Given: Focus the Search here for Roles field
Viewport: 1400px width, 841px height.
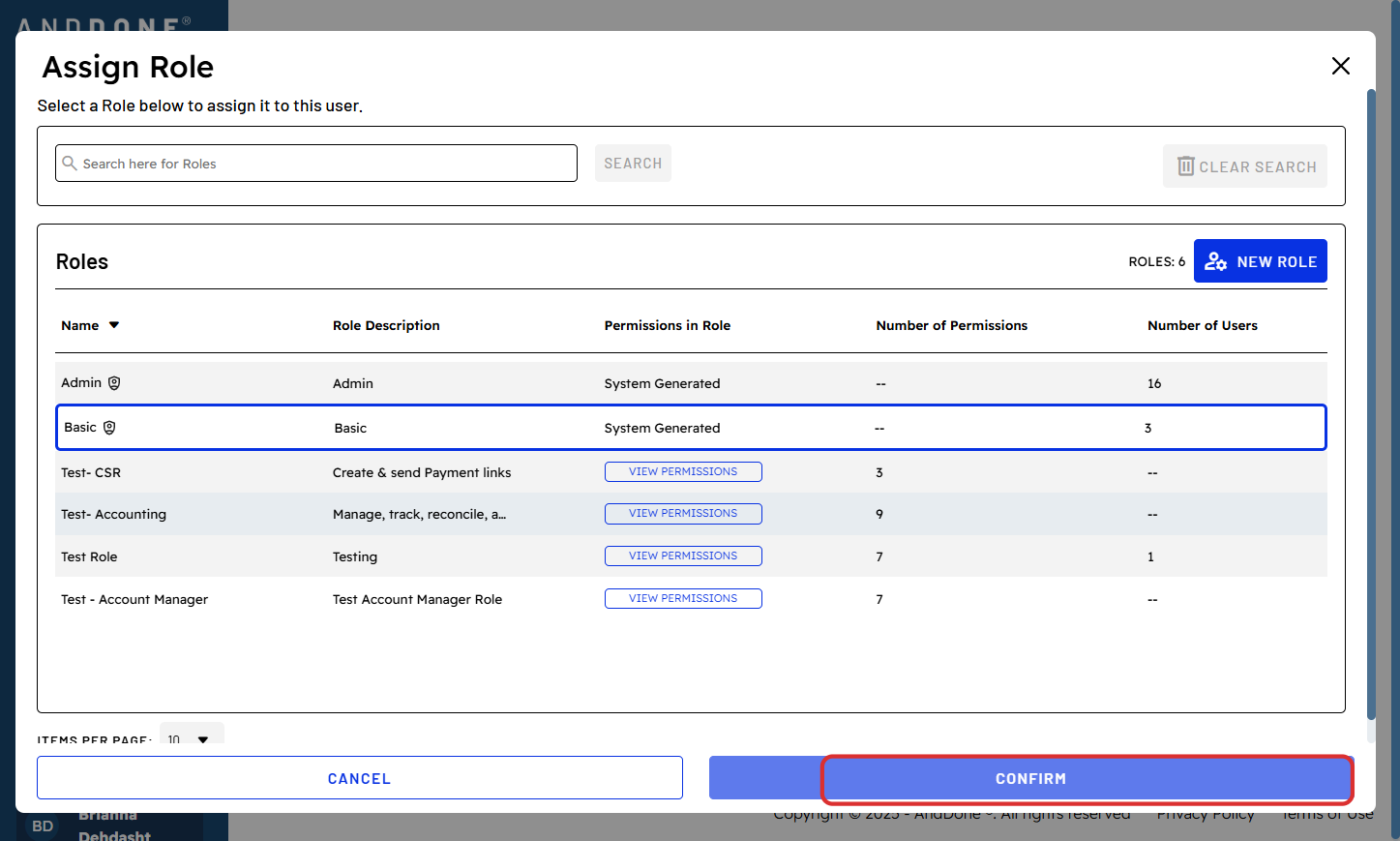Looking at the screenshot, I should coord(316,164).
